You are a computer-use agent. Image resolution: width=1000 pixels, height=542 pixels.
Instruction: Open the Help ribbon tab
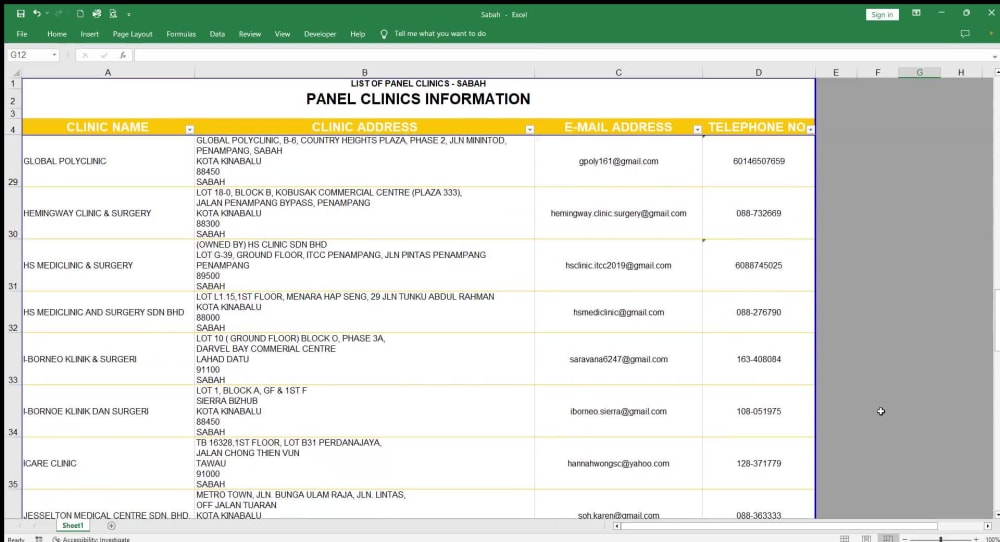(357, 34)
